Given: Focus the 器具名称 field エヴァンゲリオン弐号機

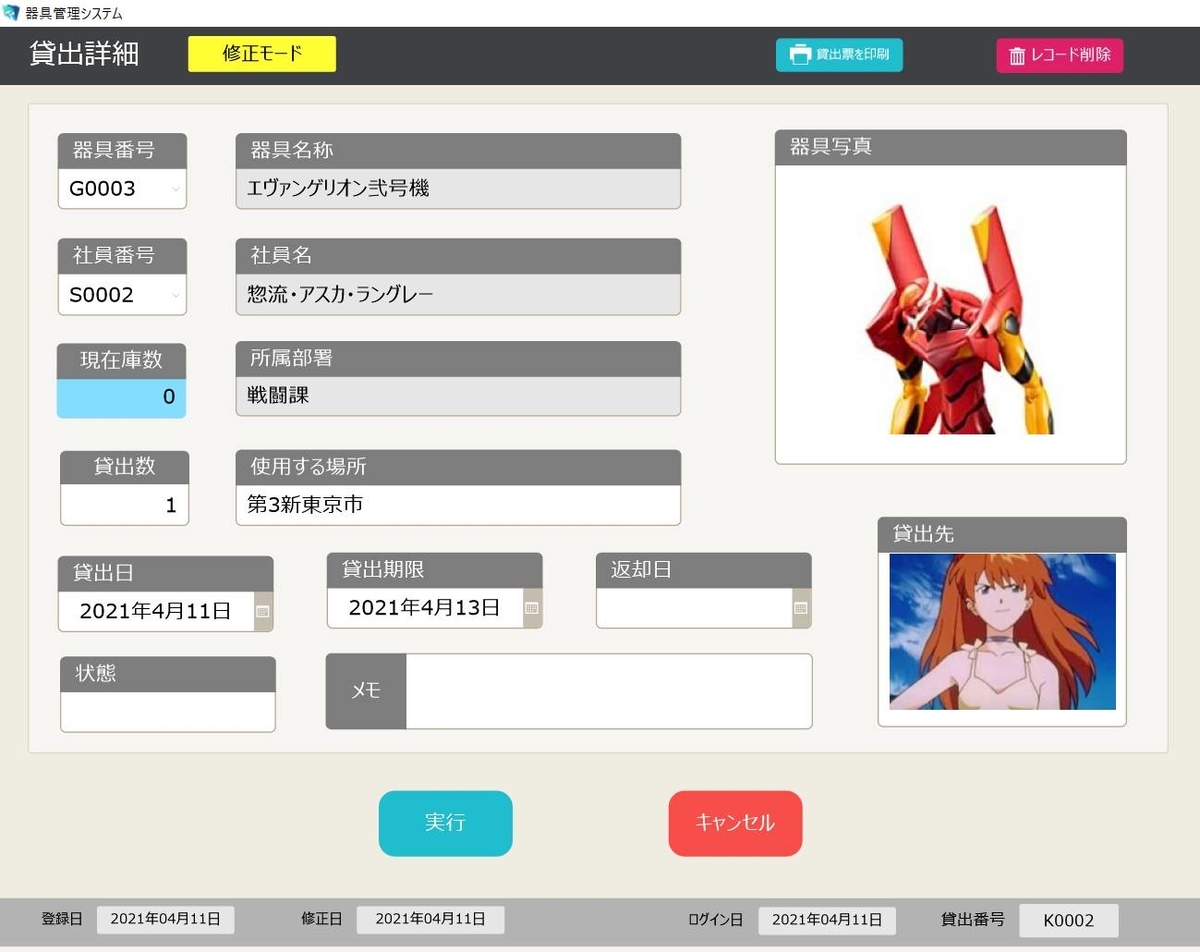Looking at the screenshot, I should pos(458,188).
